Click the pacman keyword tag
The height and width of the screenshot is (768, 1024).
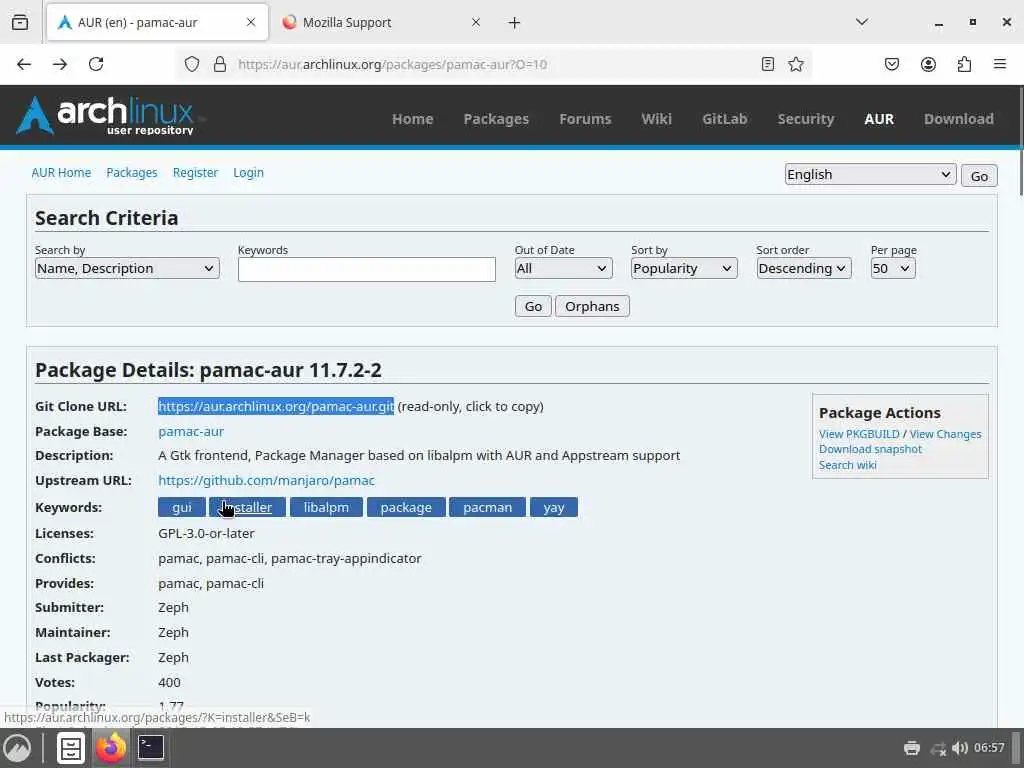487,507
